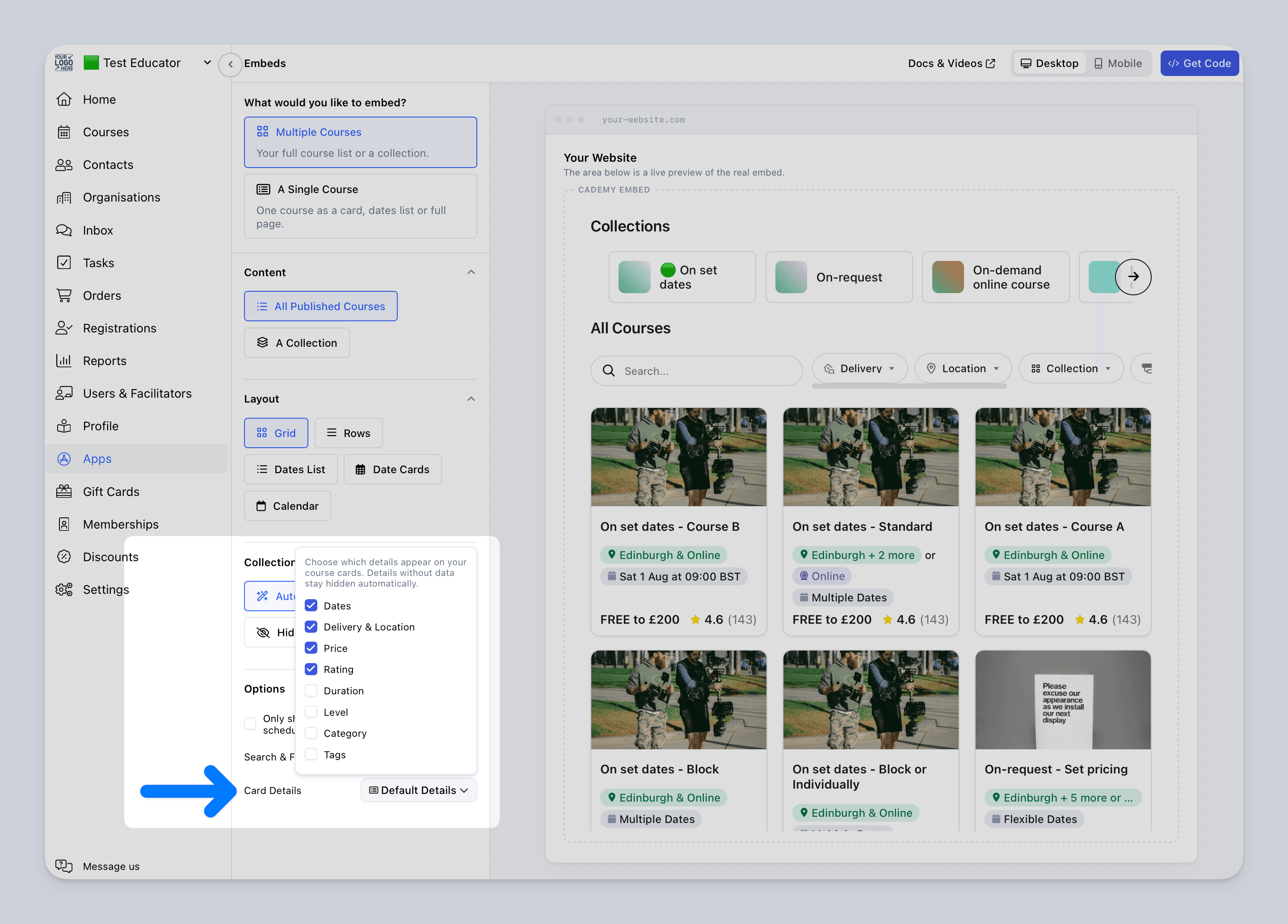Choose Multiple Courses embed option

tap(360, 142)
